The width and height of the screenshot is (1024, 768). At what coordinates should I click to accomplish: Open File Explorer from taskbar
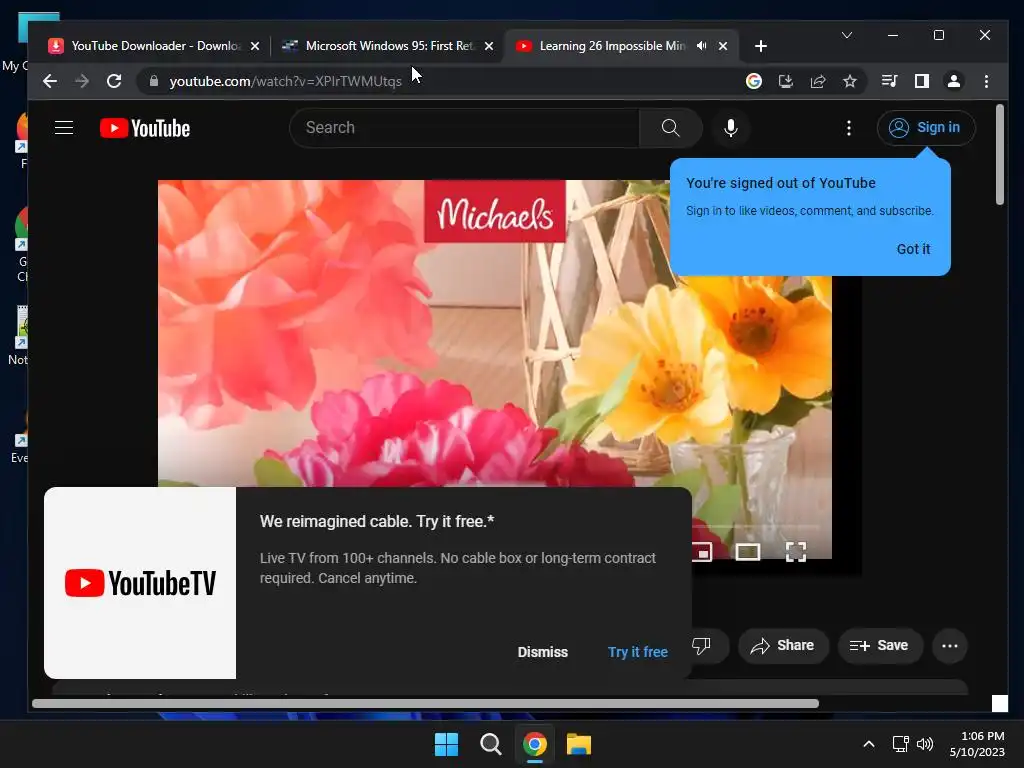579,744
